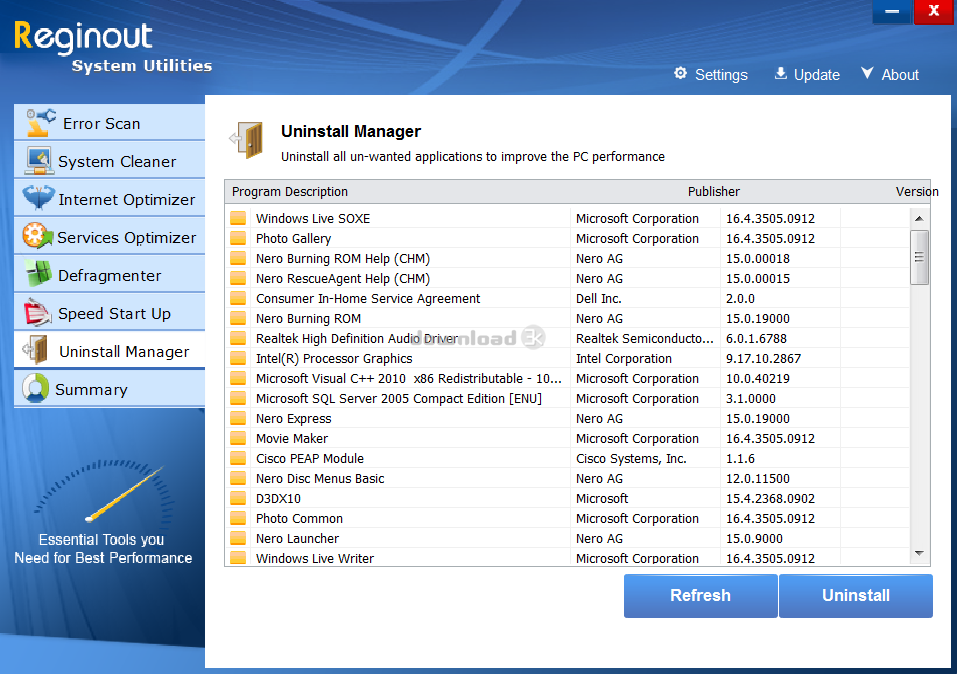Screen dimensions: 957x674
Task: Click the Defragmenter green icon
Action: [38, 274]
